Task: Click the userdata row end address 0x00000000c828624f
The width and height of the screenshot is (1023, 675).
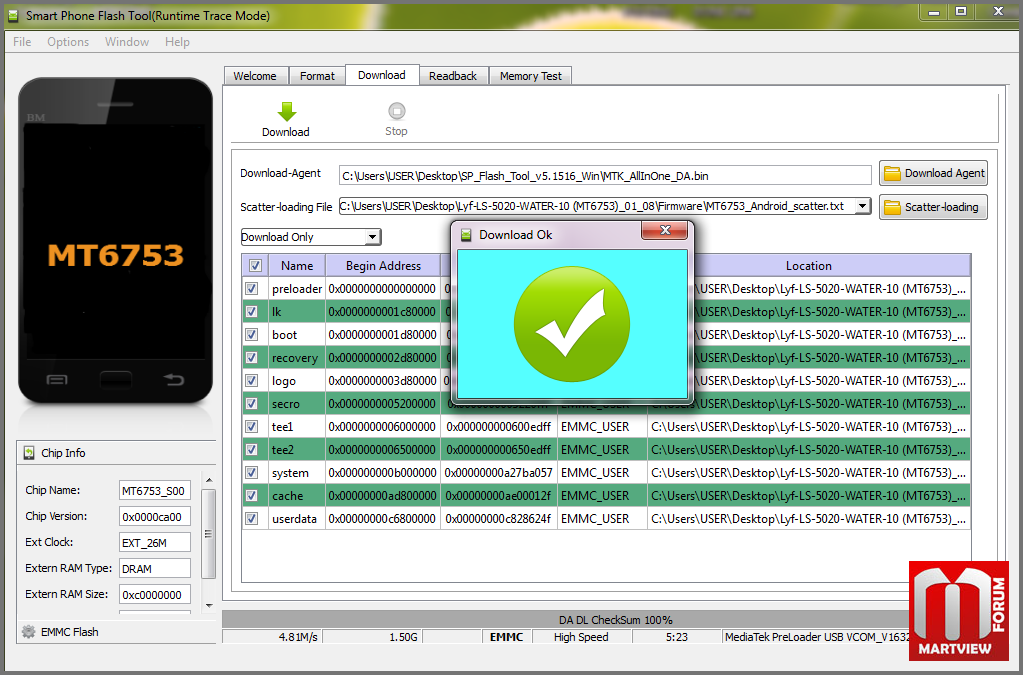Action: point(498,519)
